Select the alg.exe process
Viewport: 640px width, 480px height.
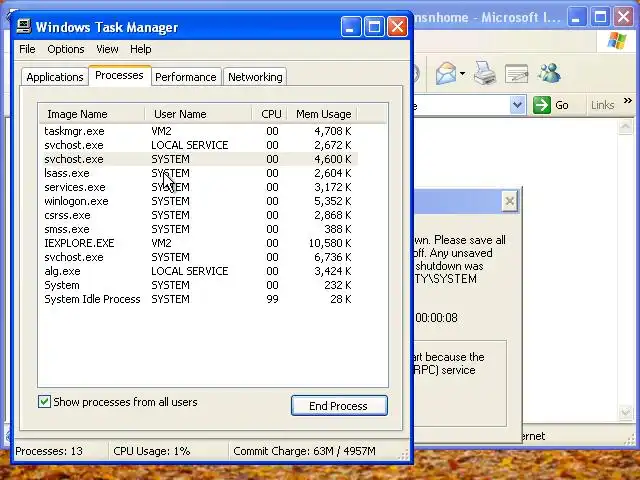pos(198,271)
